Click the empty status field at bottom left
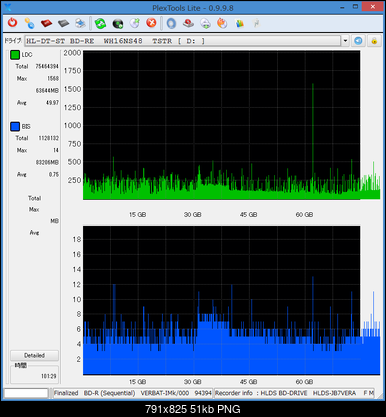This screenshot has height=417, width=386. pos(26,393)
